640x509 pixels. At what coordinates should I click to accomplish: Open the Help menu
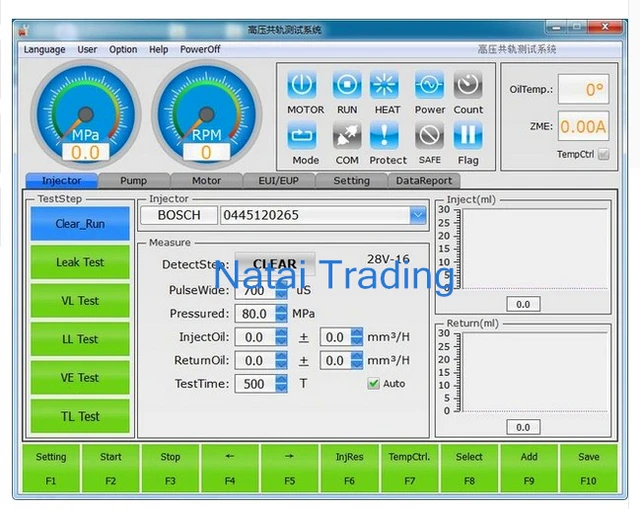pos(158,49)
